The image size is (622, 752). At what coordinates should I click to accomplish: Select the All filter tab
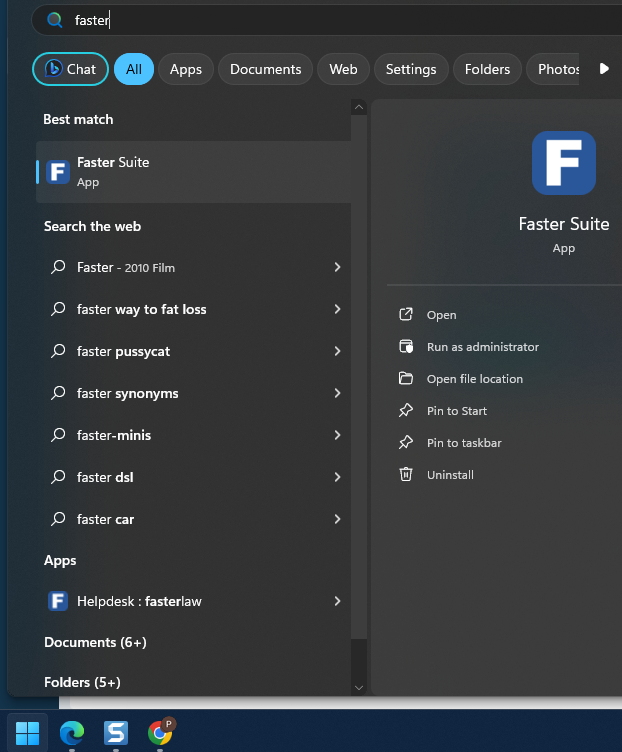pyautogui.click(x=134, y=69)
